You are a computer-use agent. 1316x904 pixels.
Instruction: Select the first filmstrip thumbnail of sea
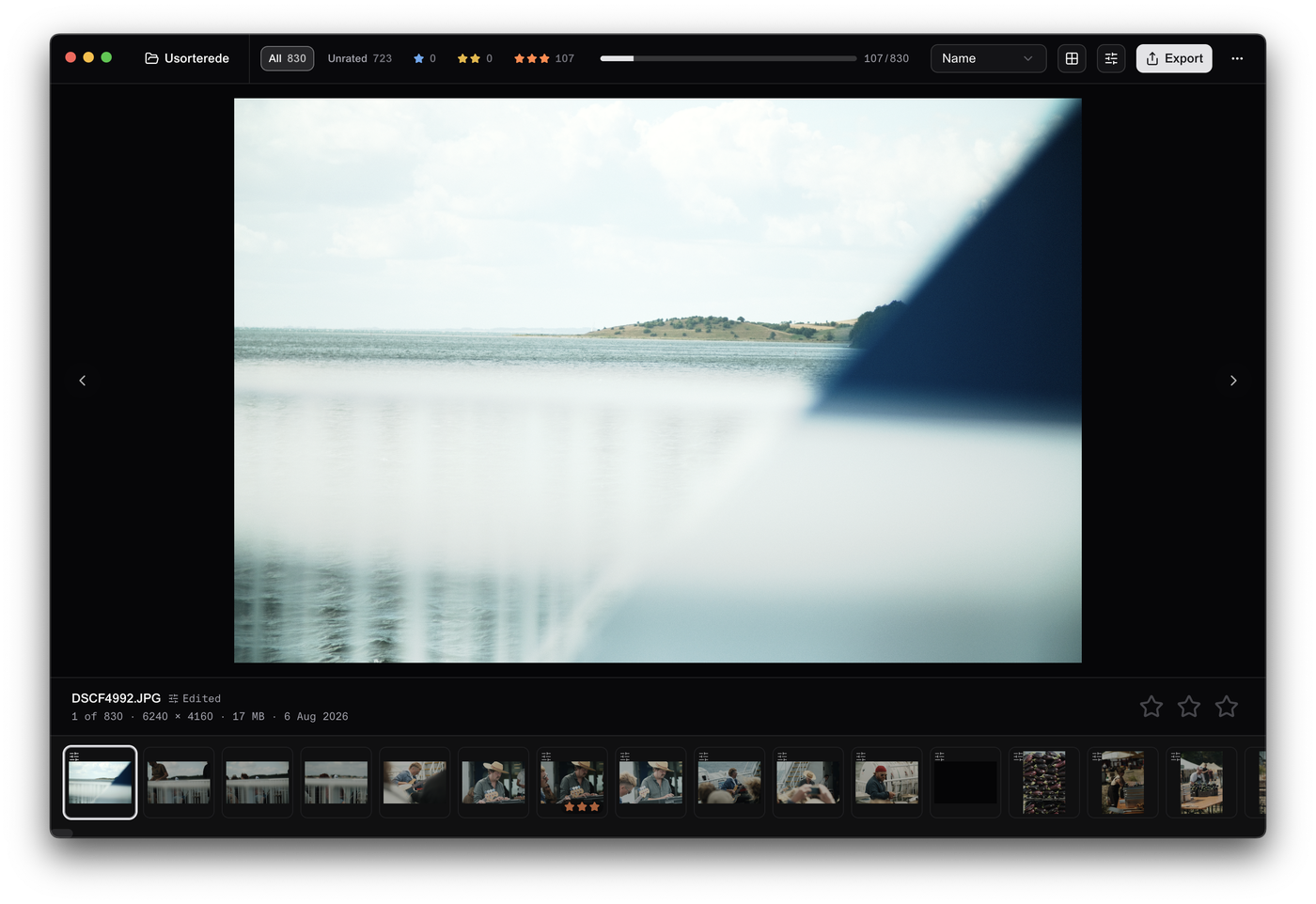(101, 783)
